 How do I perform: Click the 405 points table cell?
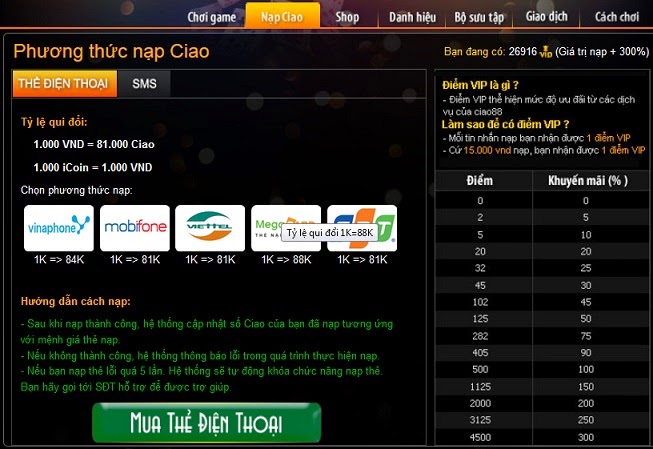[x=480, y=353]
